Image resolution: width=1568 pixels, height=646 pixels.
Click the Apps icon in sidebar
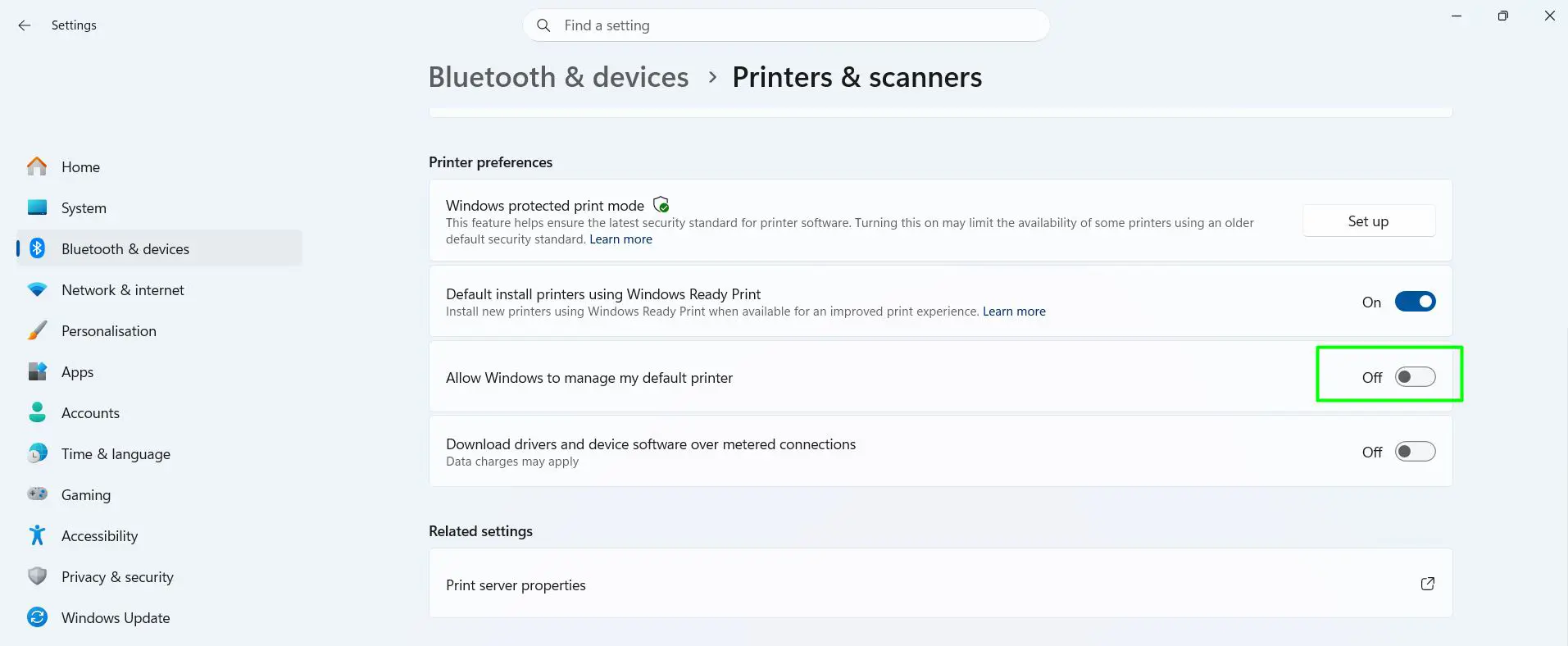click(x=37, y=371)
